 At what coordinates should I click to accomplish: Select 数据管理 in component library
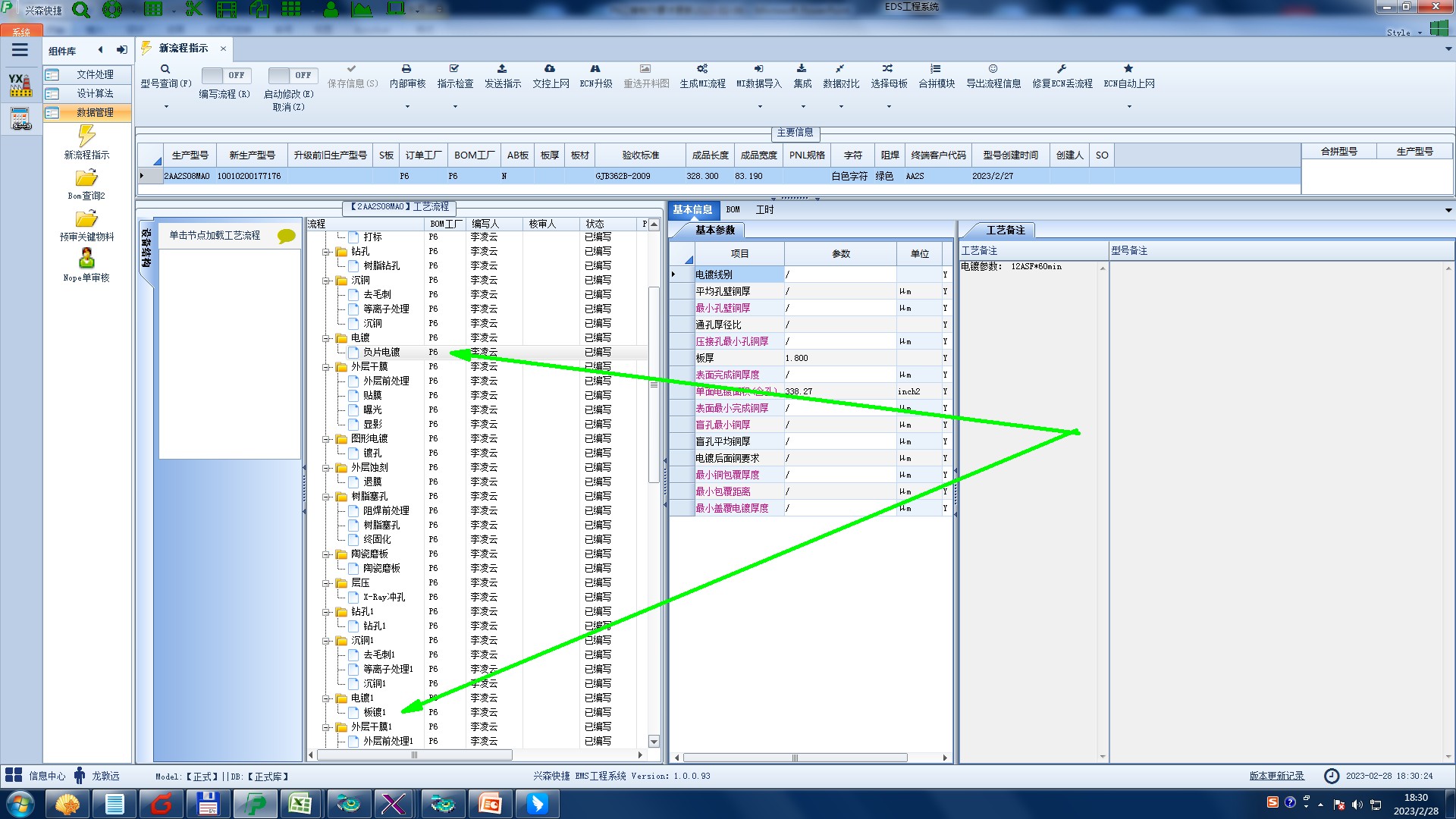95,112
